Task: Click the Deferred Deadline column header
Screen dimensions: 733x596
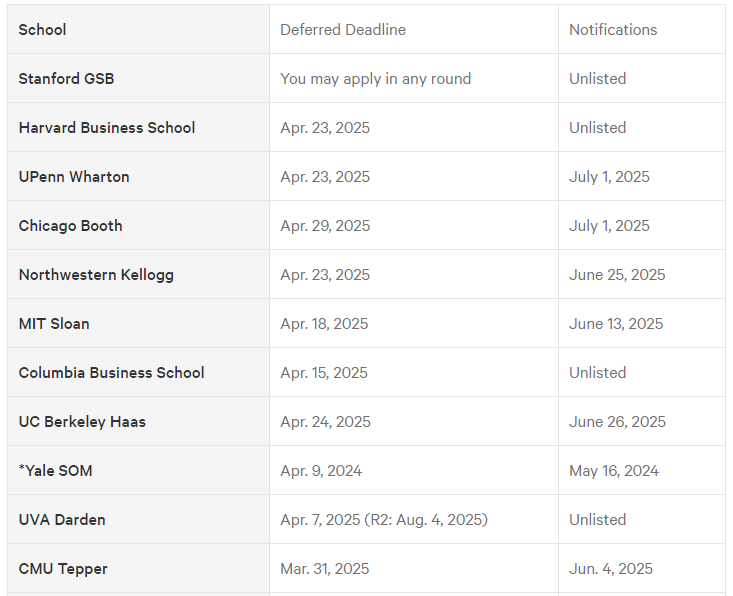Action: point(343,30)
